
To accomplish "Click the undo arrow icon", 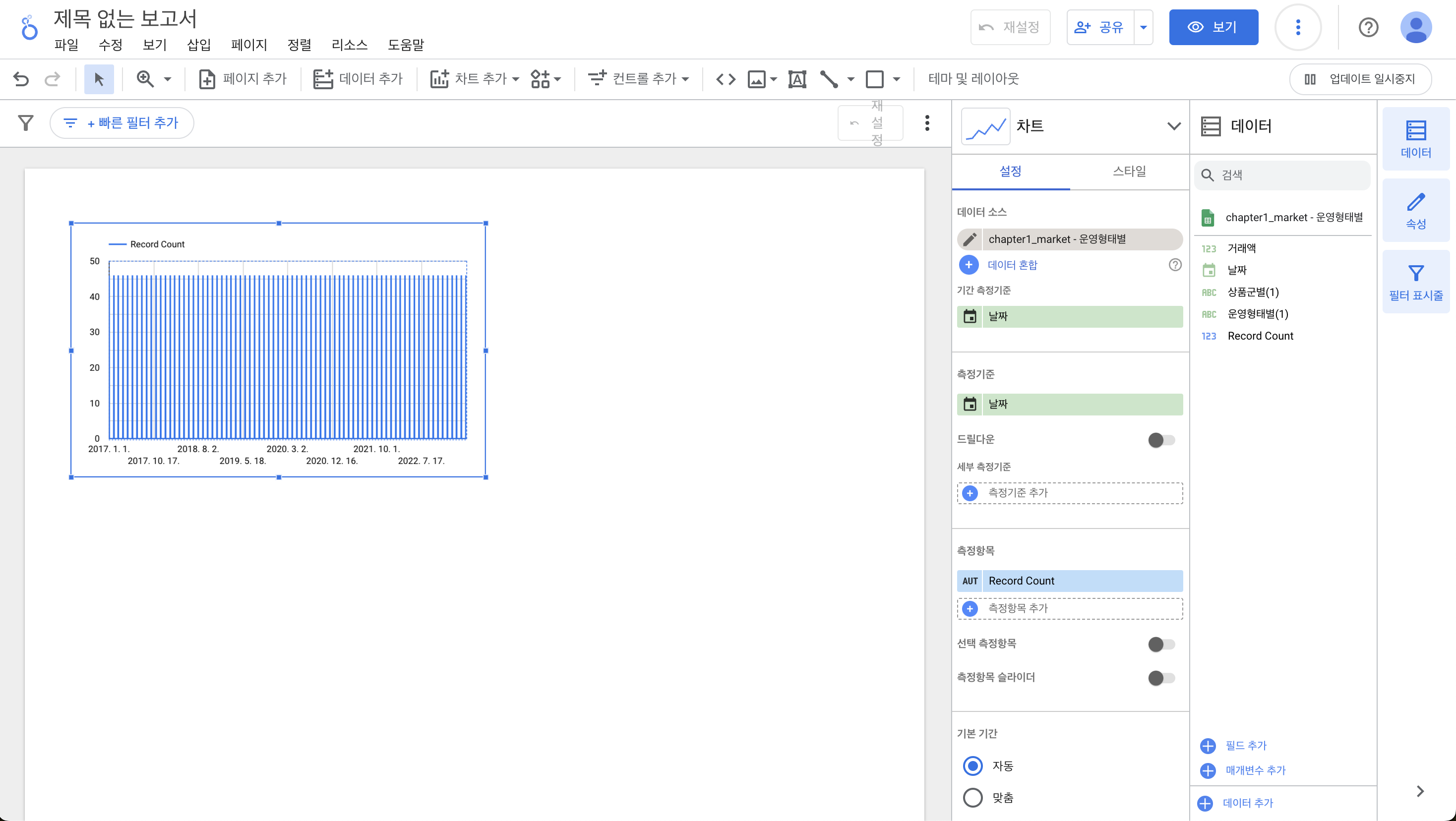I will point(21,79).
